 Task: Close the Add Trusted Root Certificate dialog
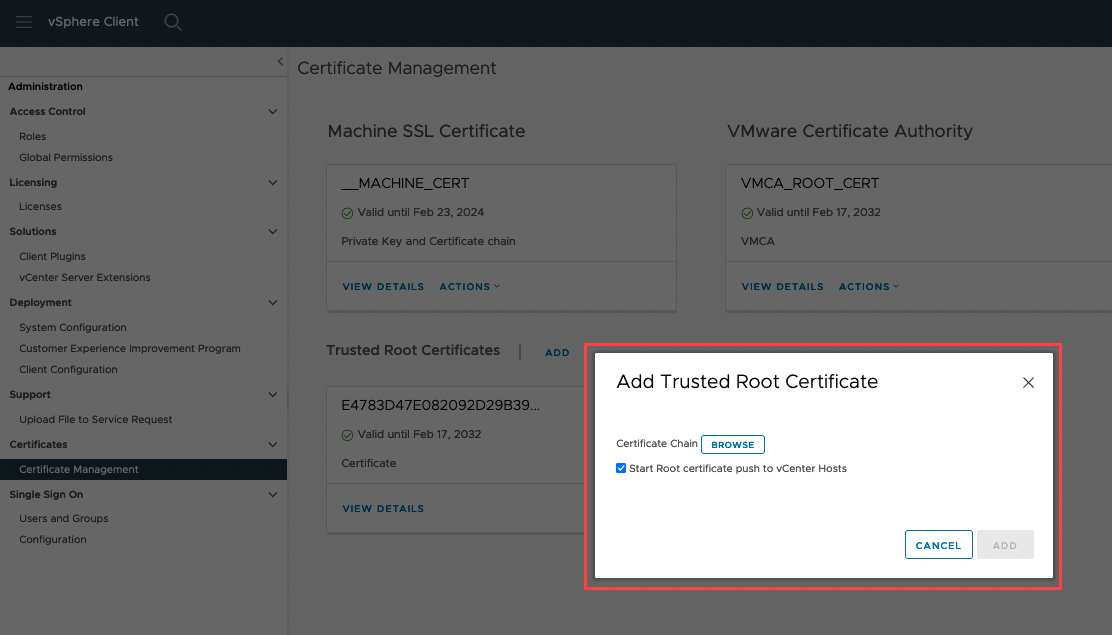coord(1028,383)
